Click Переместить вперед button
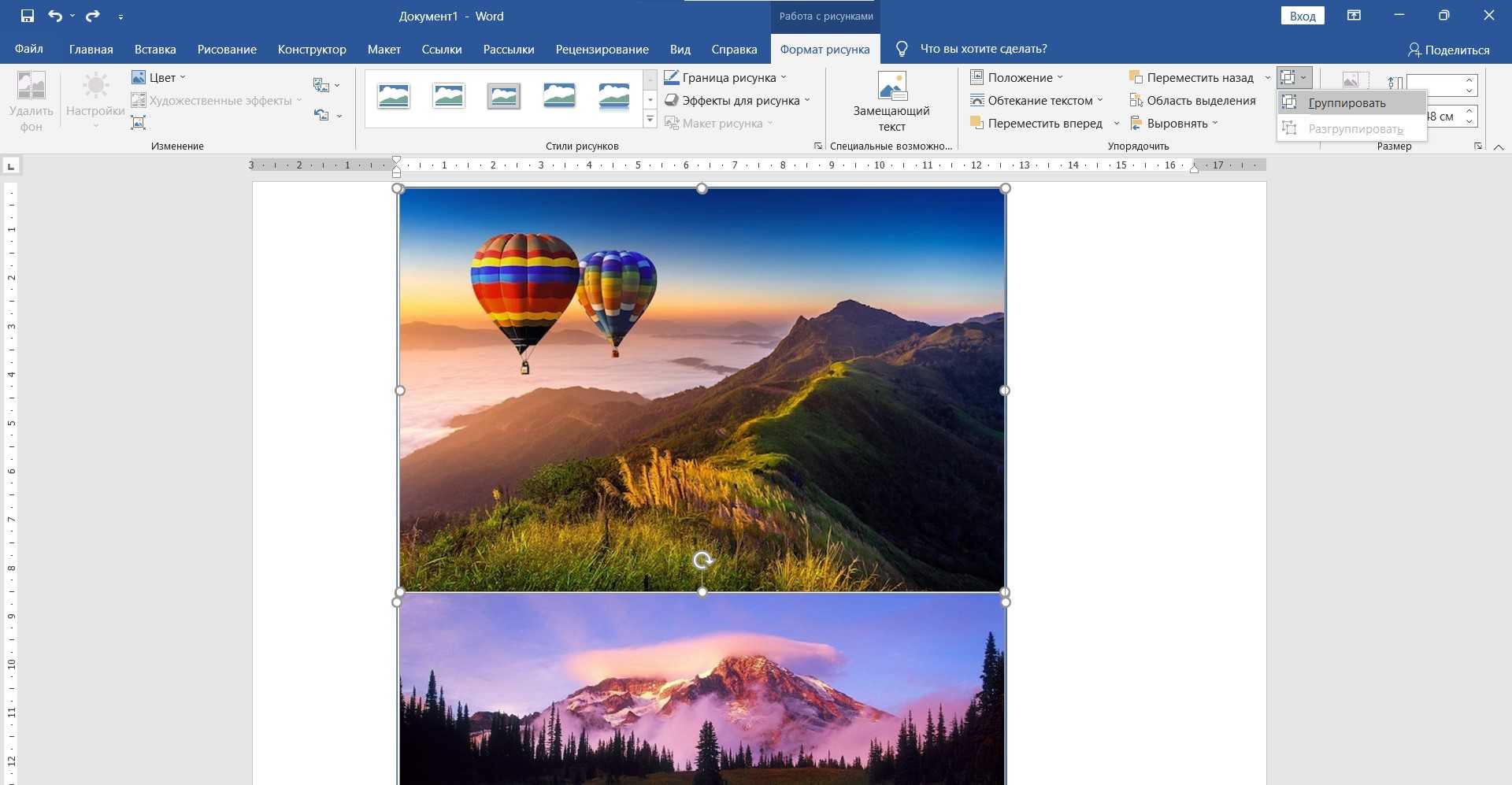This screenshot has height=785, width=1512. [1036, 124]
